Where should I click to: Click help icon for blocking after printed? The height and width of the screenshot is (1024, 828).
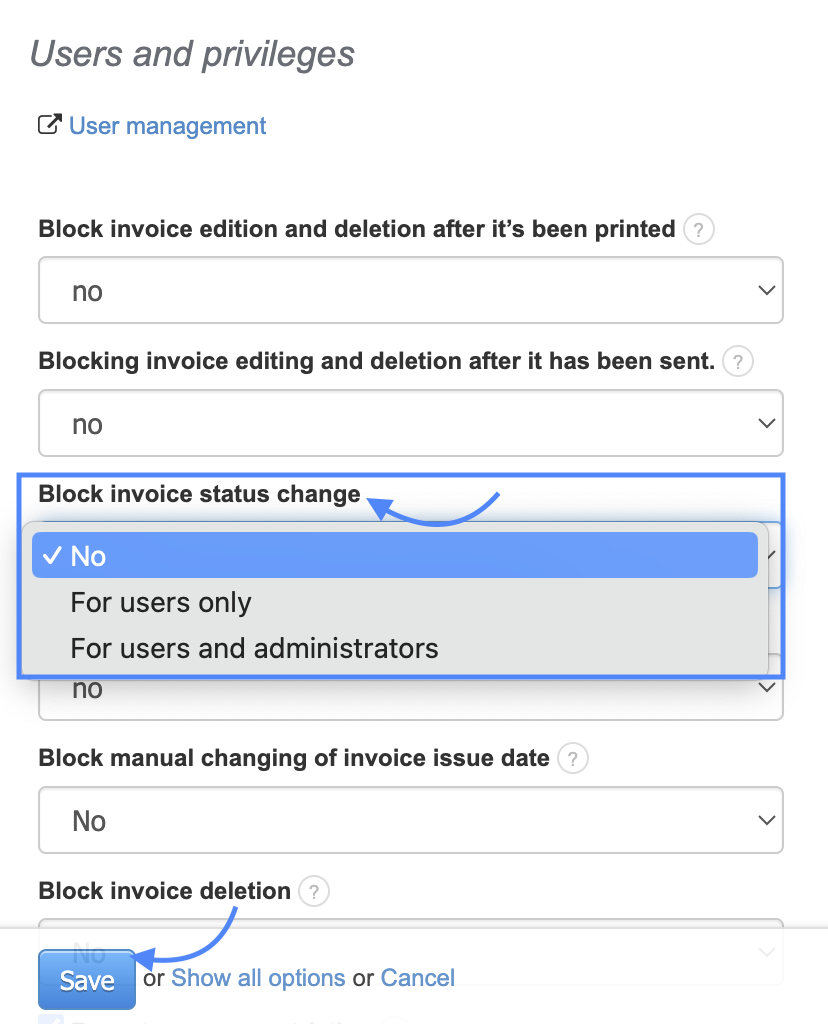click(x=698, y=230)
